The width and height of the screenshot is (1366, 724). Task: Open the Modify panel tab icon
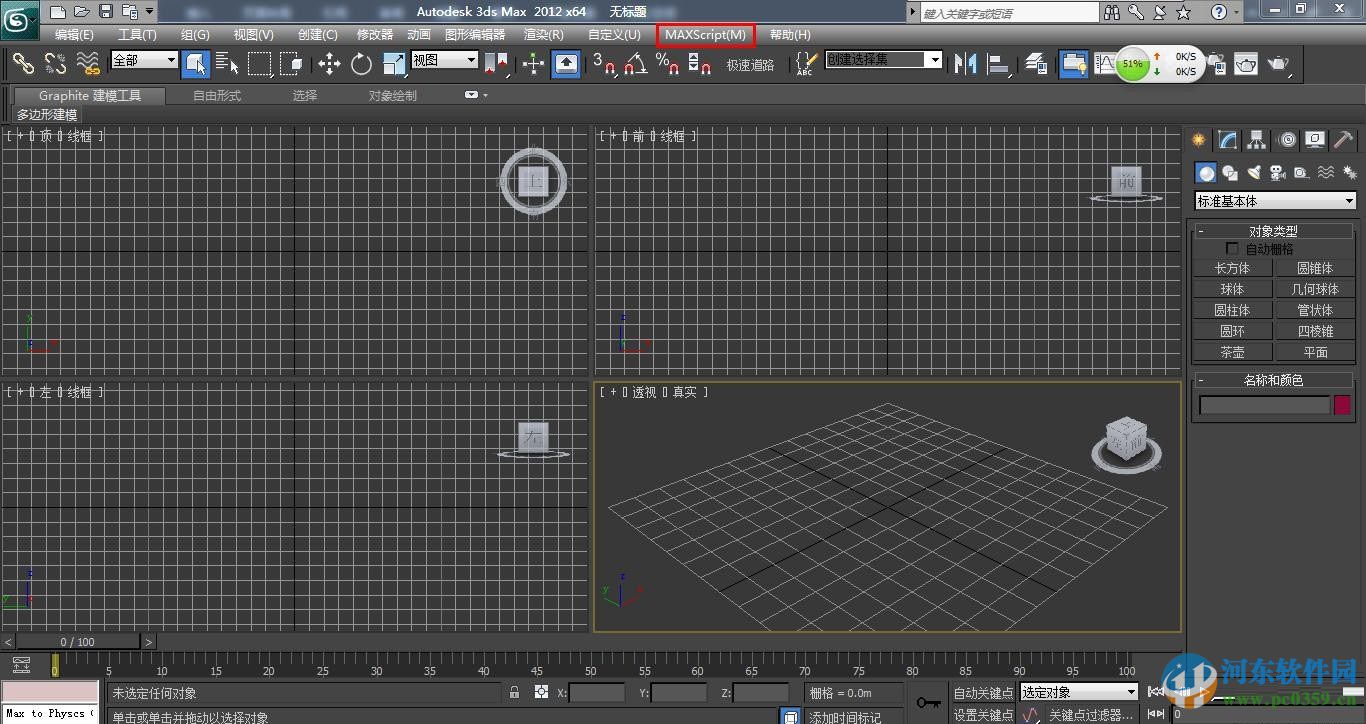1228,140
